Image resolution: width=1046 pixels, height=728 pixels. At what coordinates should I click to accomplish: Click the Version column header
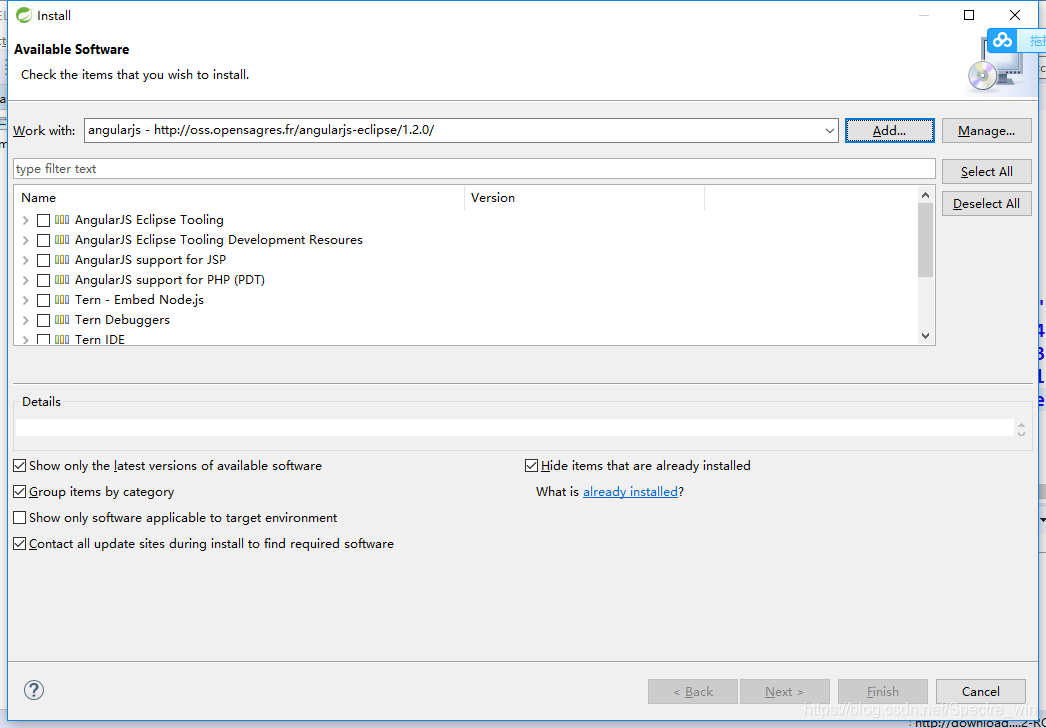(584, 198)
